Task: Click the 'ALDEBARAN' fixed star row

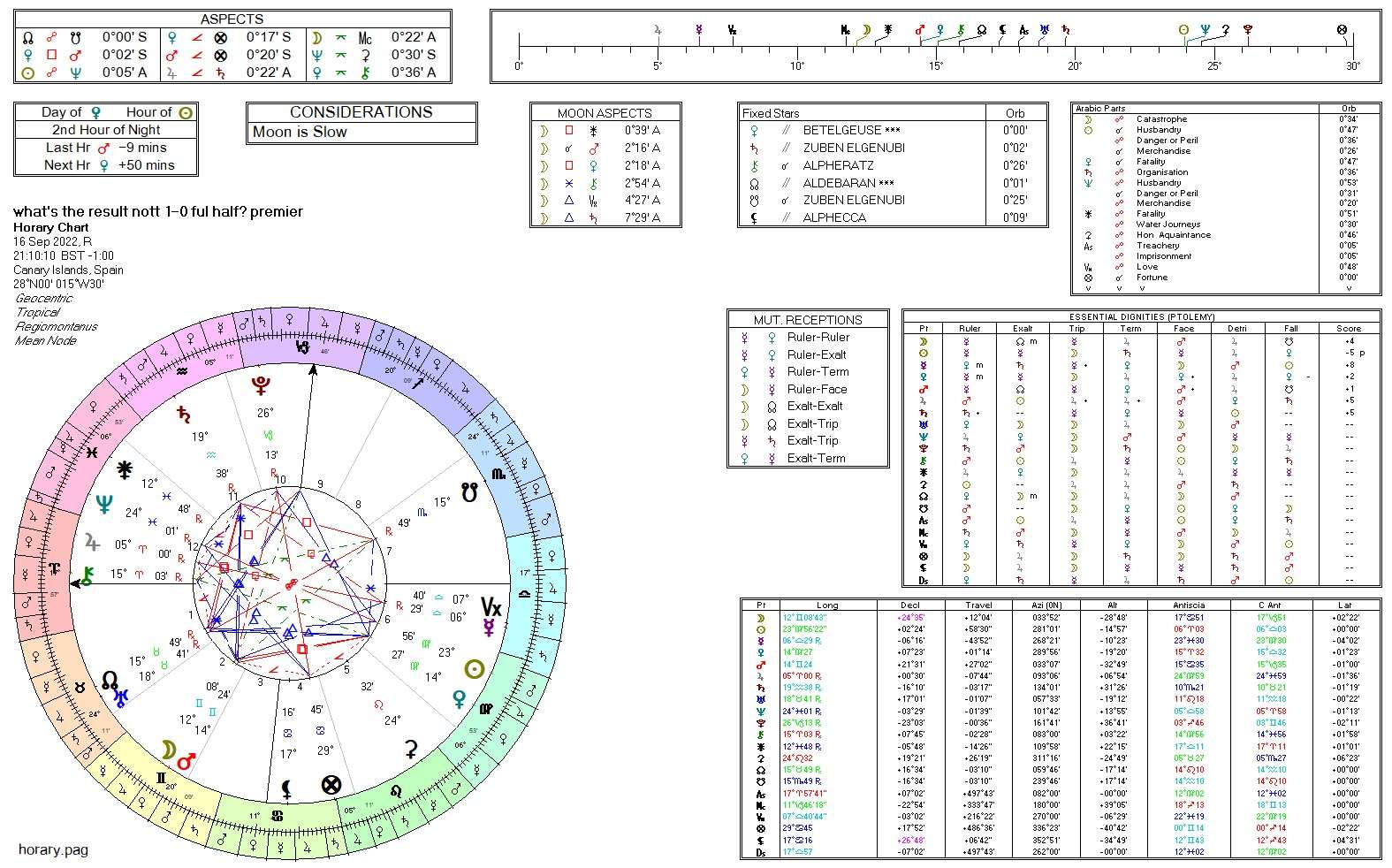Action: coord(893,183)
